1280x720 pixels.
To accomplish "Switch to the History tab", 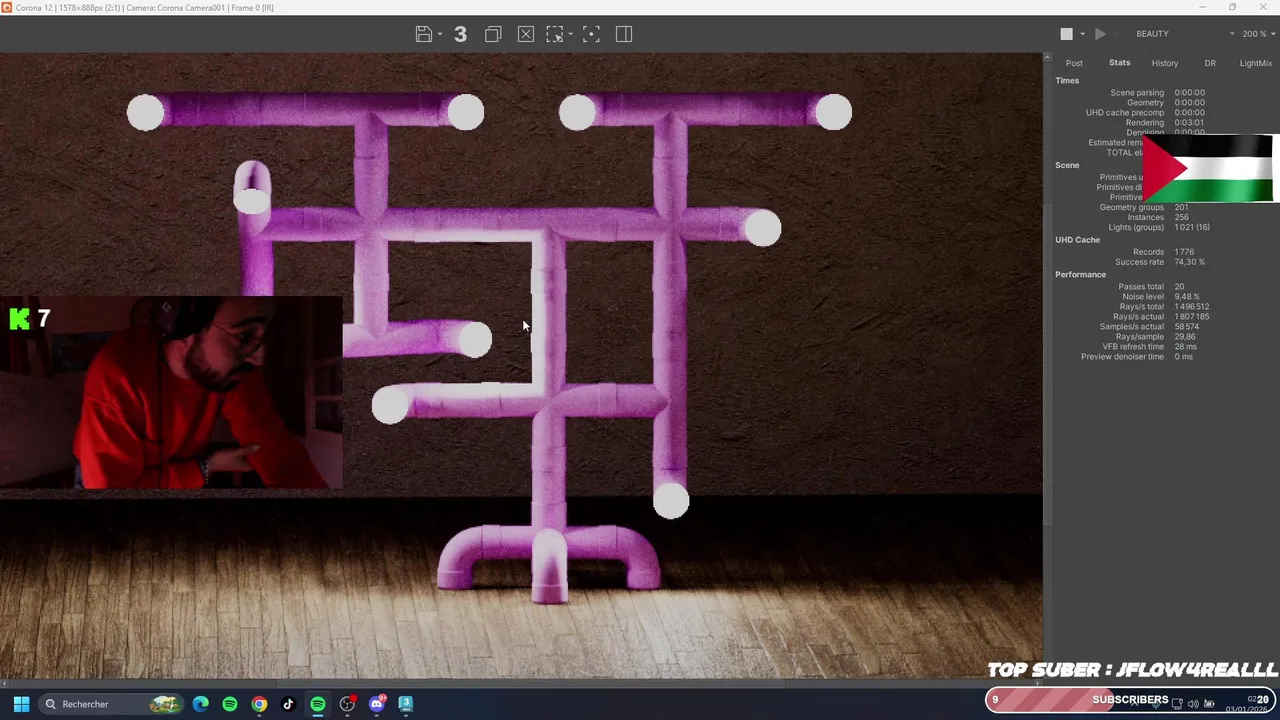I will tap(1164, 63).
